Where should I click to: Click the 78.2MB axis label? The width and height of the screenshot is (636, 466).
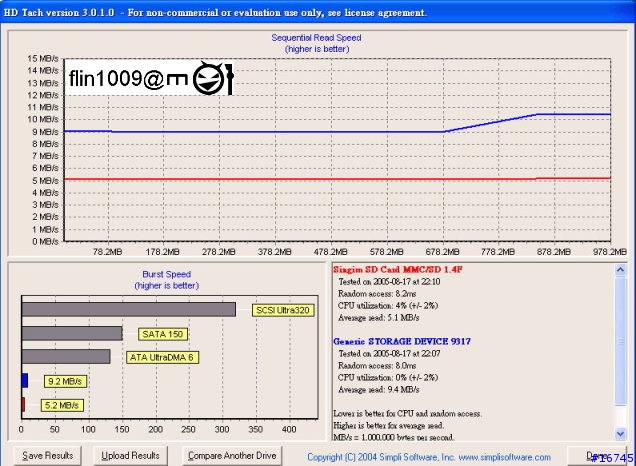point(107,252)
